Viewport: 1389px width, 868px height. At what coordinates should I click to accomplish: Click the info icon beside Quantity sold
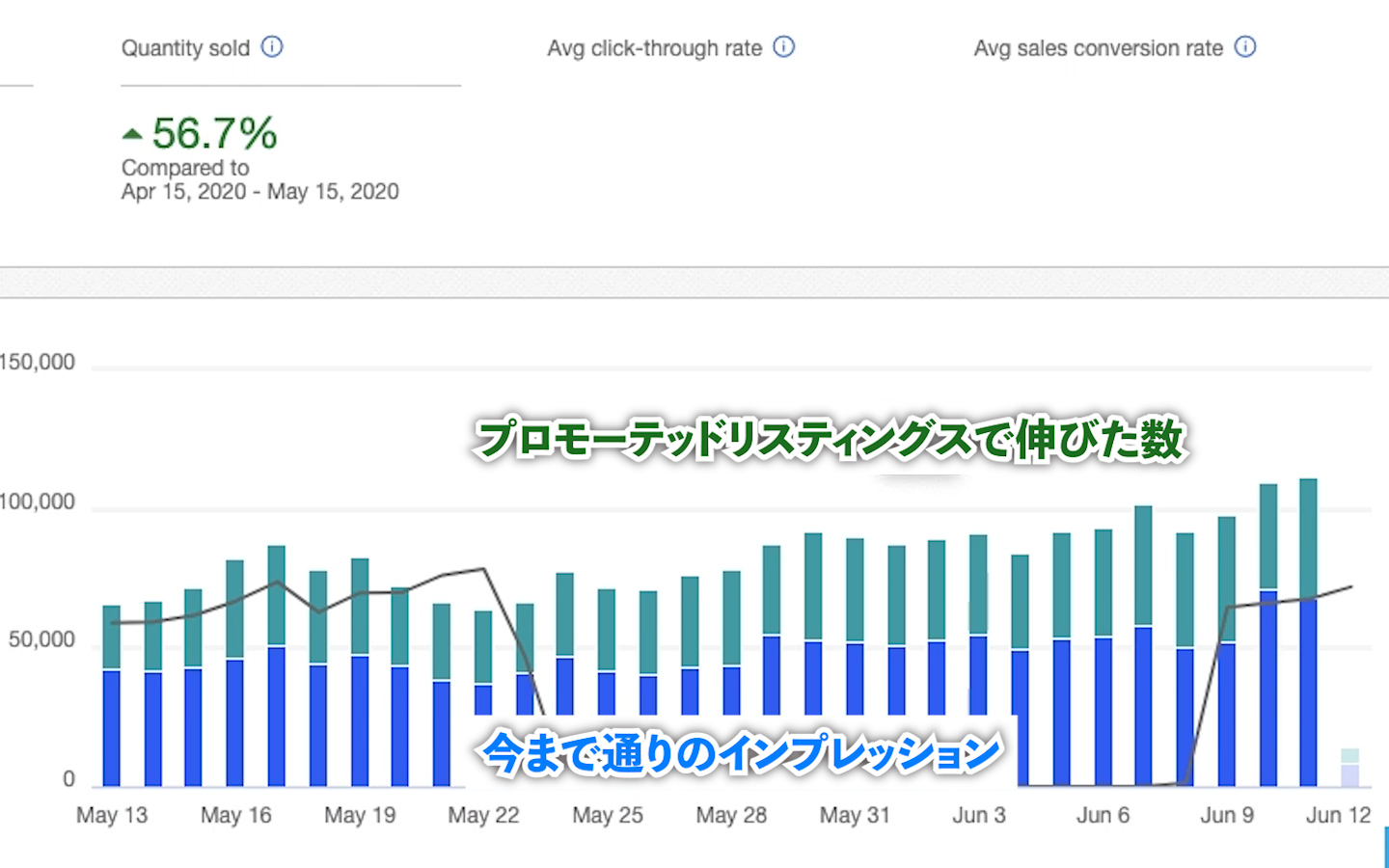pyautogui.click(x=272, y=47)
